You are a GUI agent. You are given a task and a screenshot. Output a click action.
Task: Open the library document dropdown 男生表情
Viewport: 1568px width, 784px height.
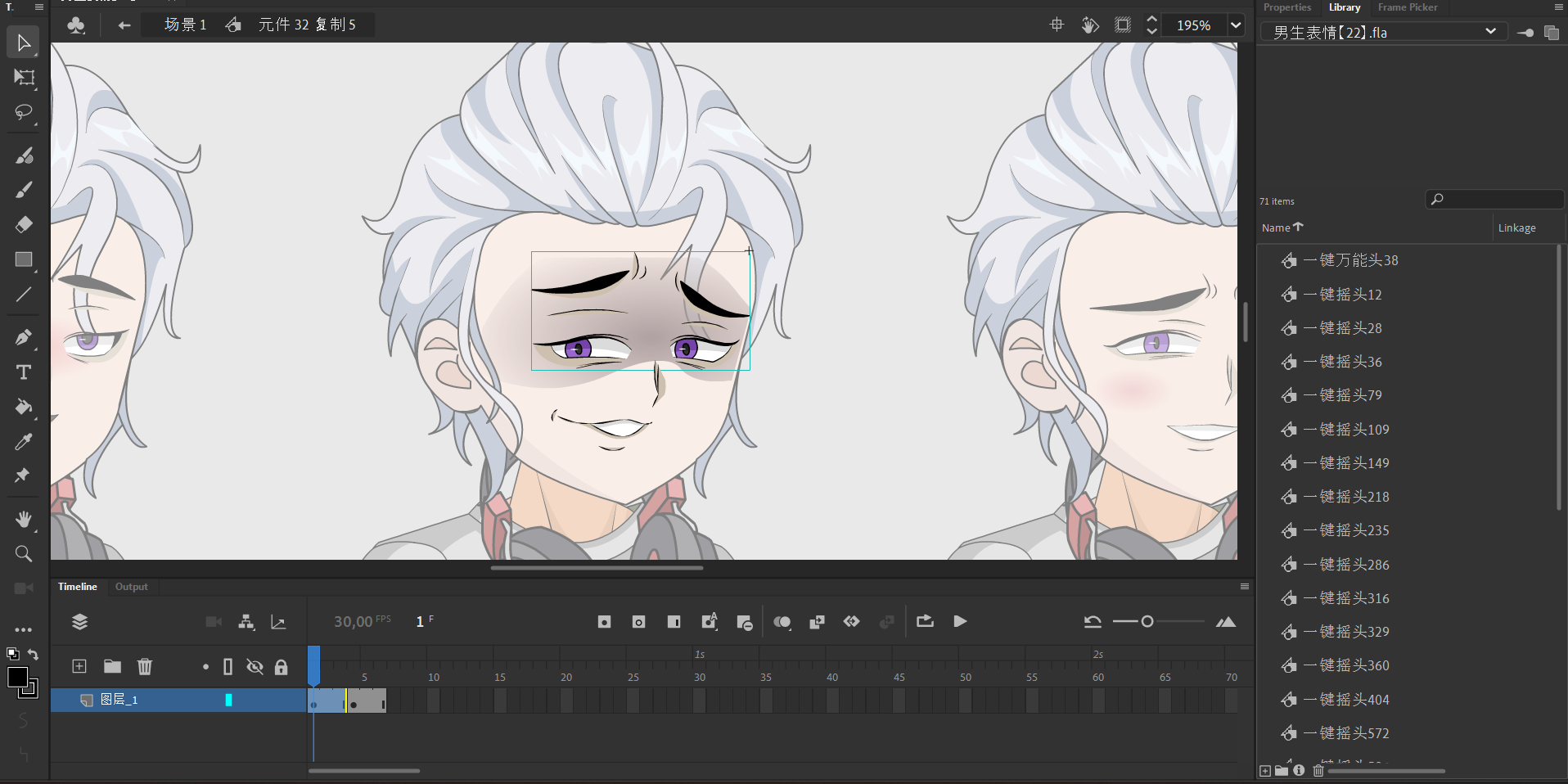(1490, 32)
